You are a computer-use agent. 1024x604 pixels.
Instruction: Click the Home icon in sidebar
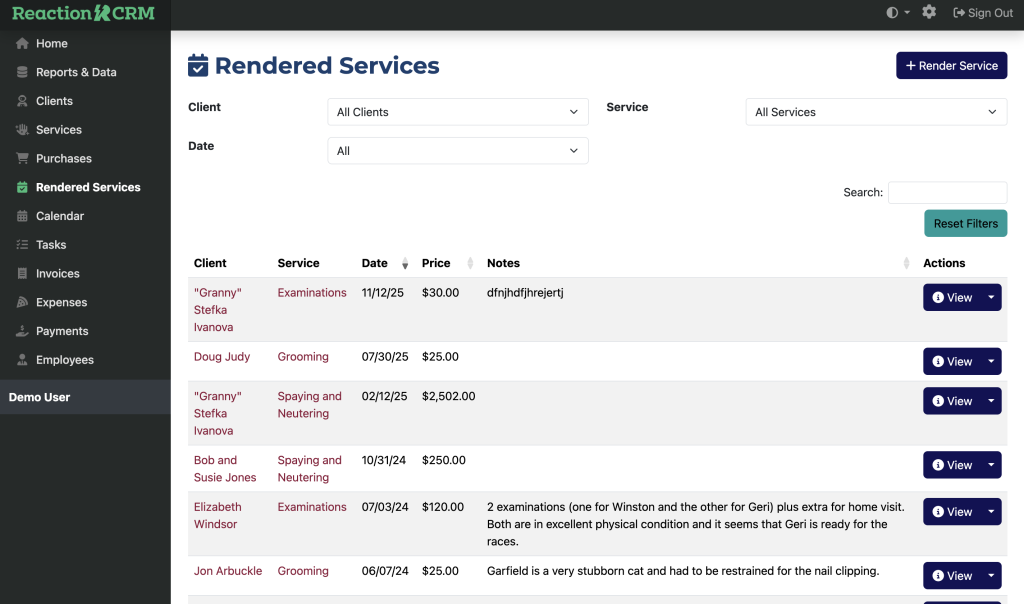pyautogui.click(x=22, y=44)
